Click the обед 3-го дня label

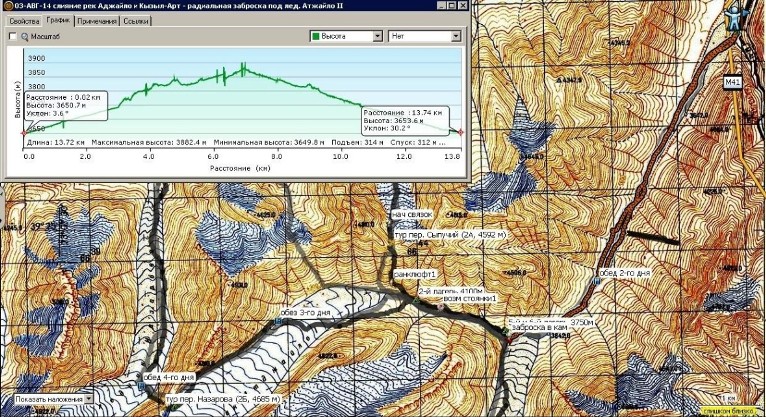pyautogui.click(x=305, y=313)
